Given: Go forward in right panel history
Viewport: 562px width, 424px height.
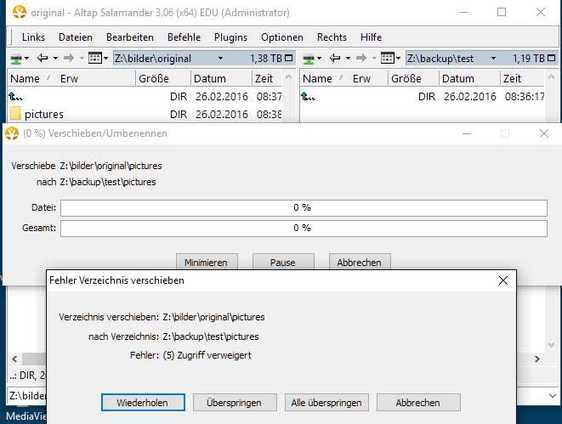Looking at the screenshot, I should [361, 58].
